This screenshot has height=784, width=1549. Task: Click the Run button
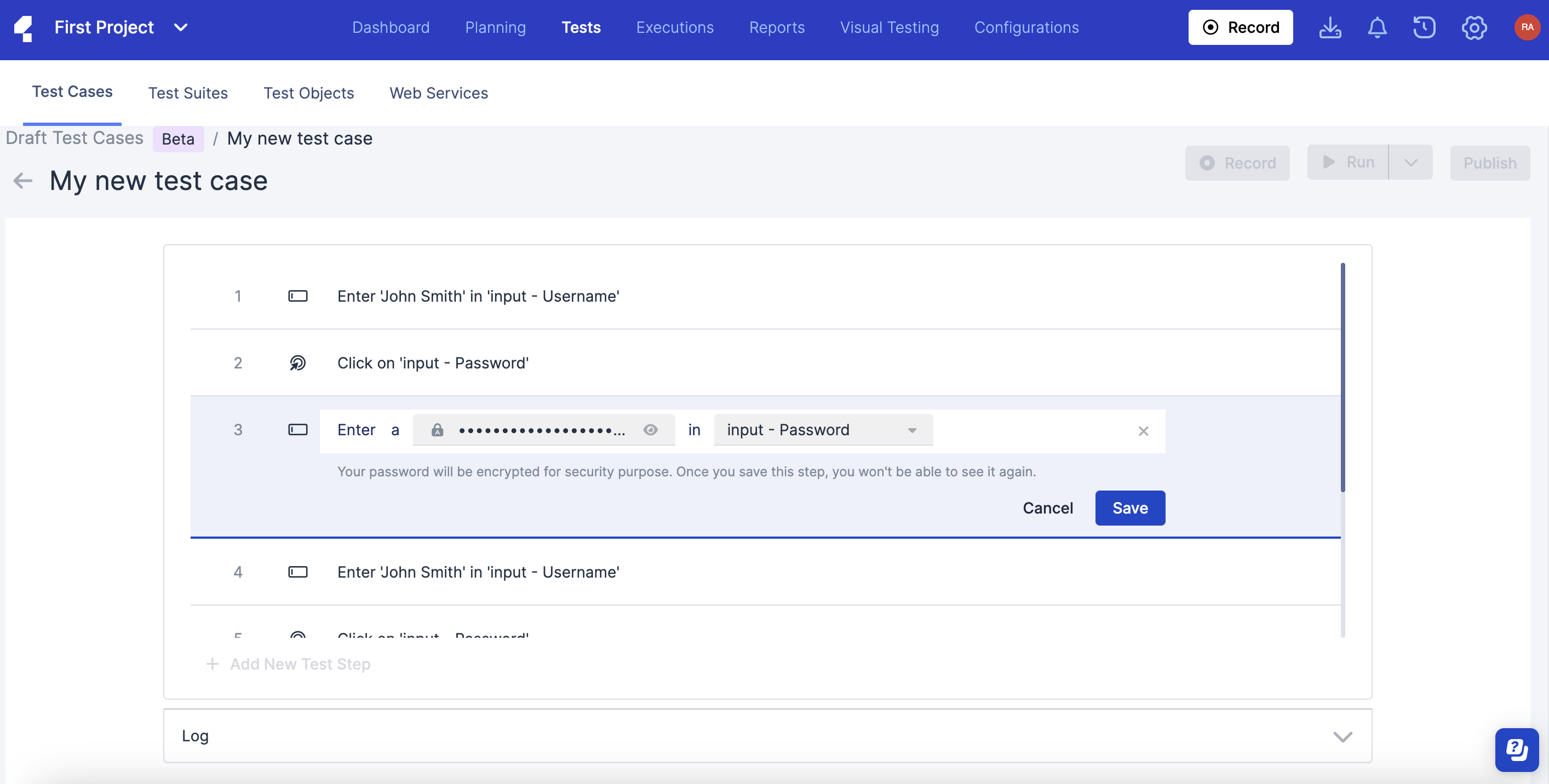point(1347,163)
